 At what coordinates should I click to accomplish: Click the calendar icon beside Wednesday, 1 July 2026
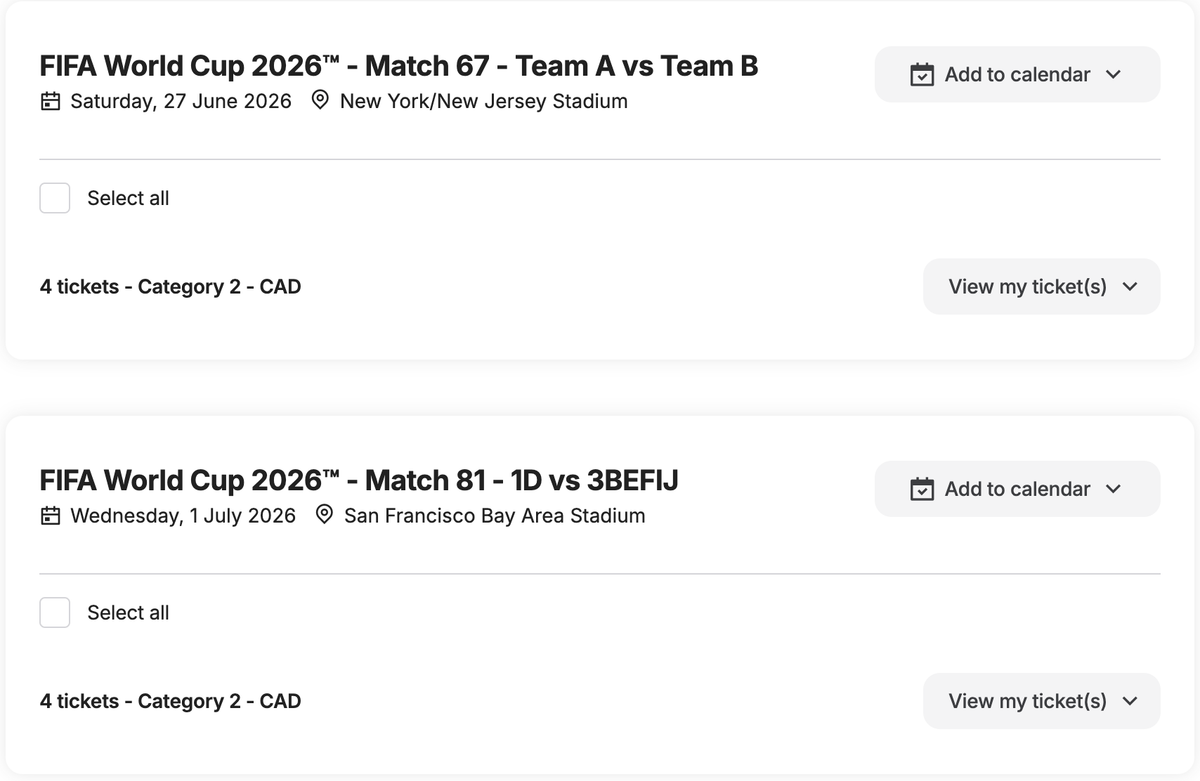(50, 516)
